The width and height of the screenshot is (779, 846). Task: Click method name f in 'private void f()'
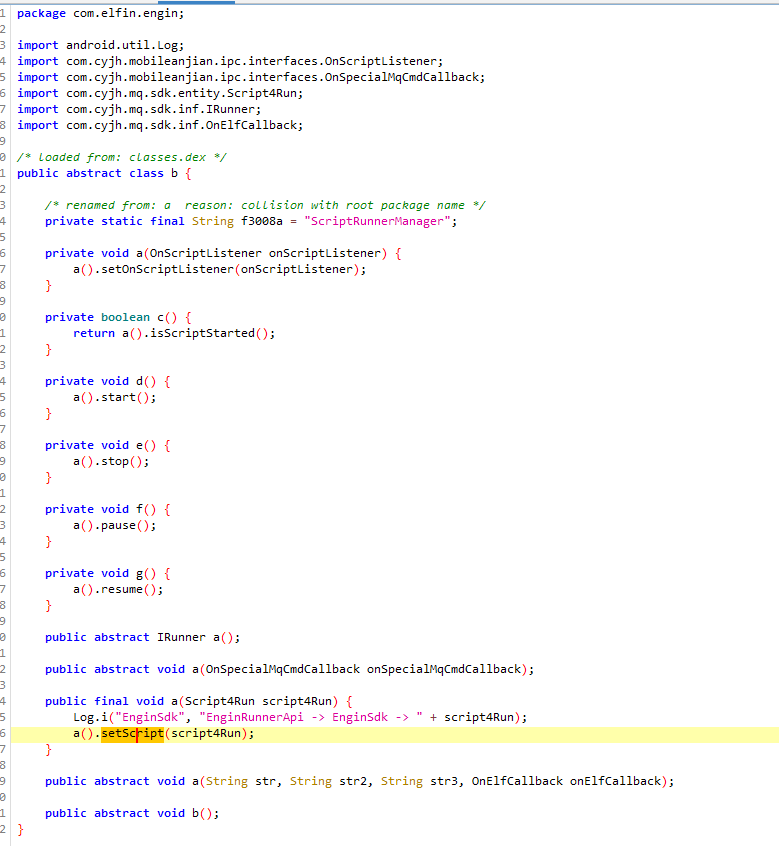(139, 509)
